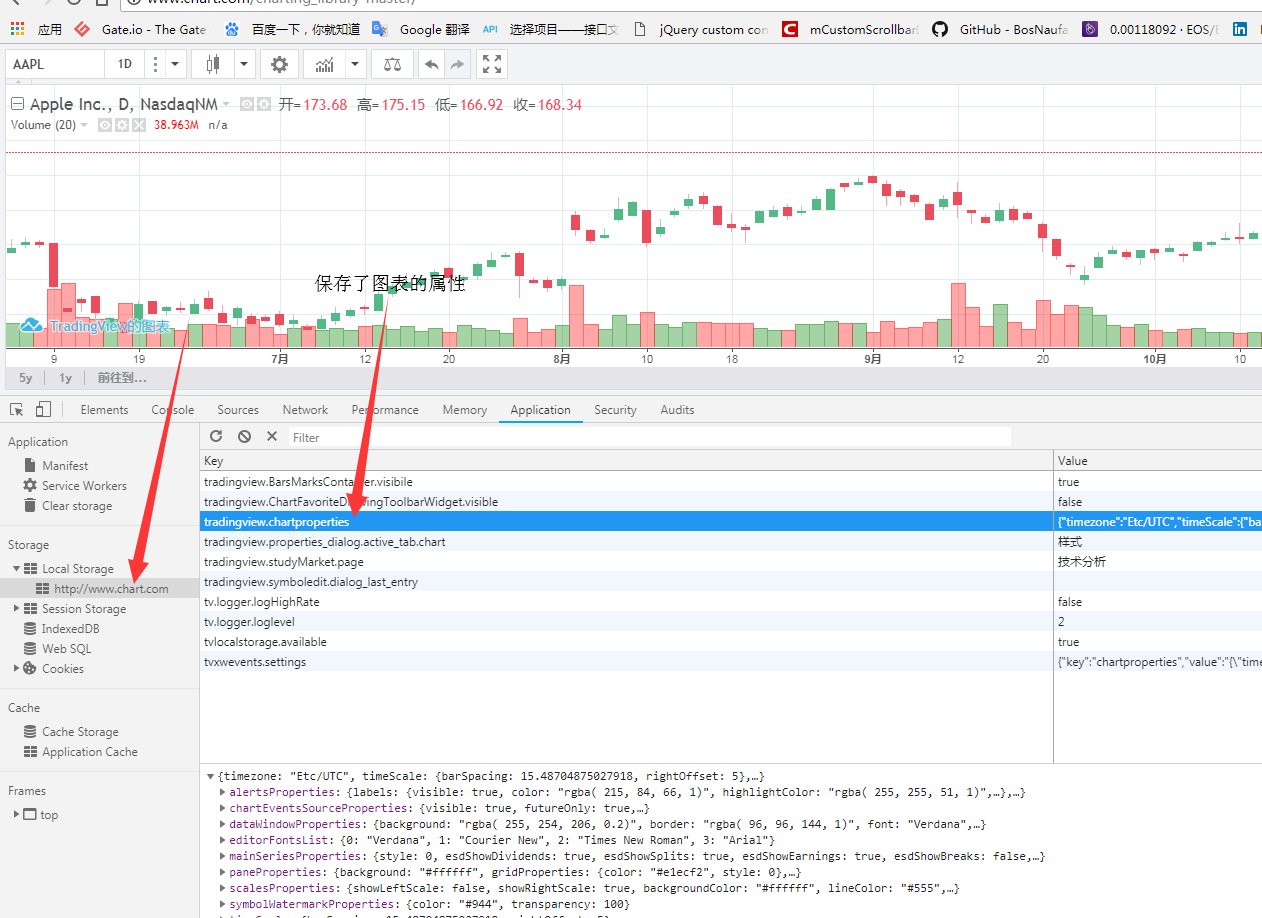1262x918 pixels.
Task: Refresh the local storage table
Action: (x=216, y=436)
